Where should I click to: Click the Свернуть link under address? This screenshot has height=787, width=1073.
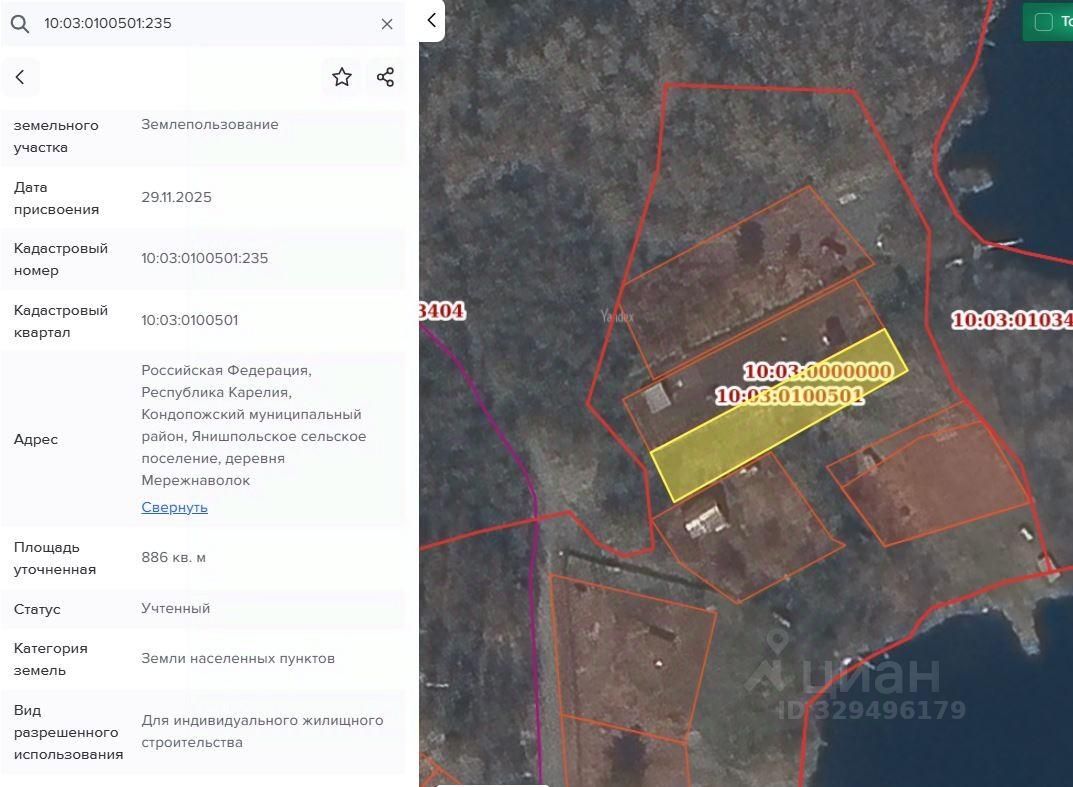pos(174,507)
